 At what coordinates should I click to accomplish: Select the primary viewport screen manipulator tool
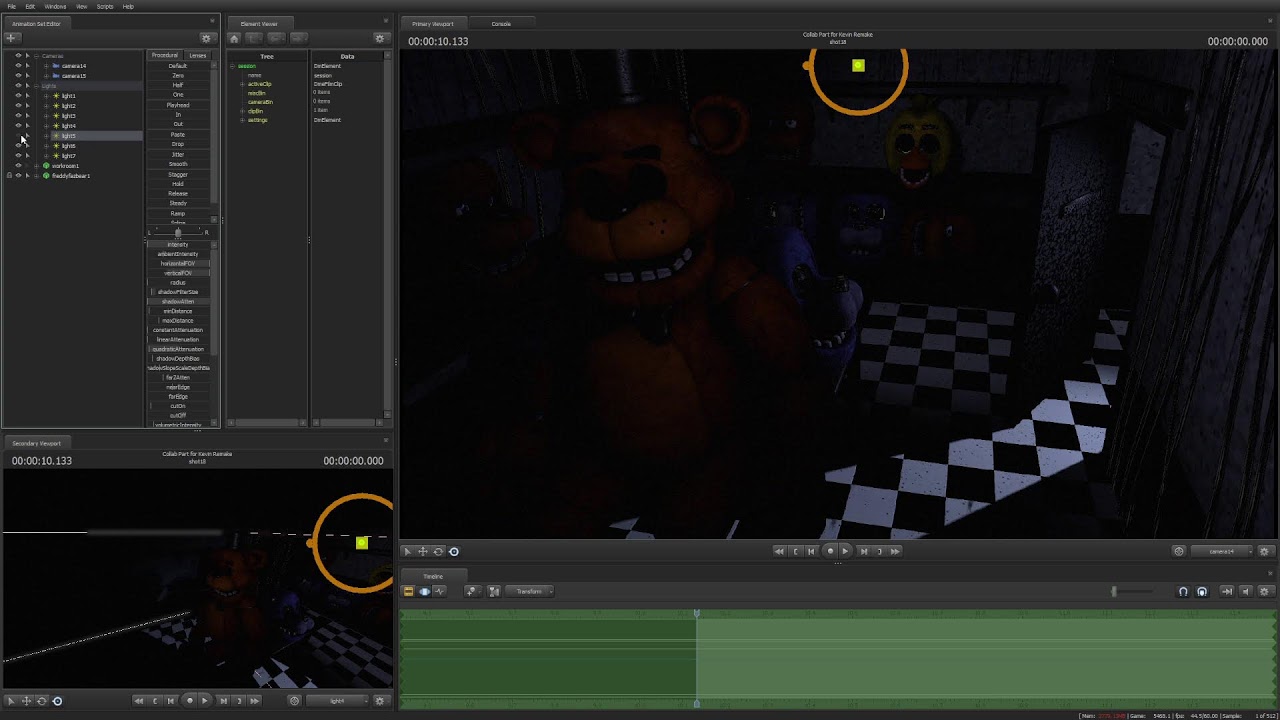pyautogui.click(x=454, y=551)
